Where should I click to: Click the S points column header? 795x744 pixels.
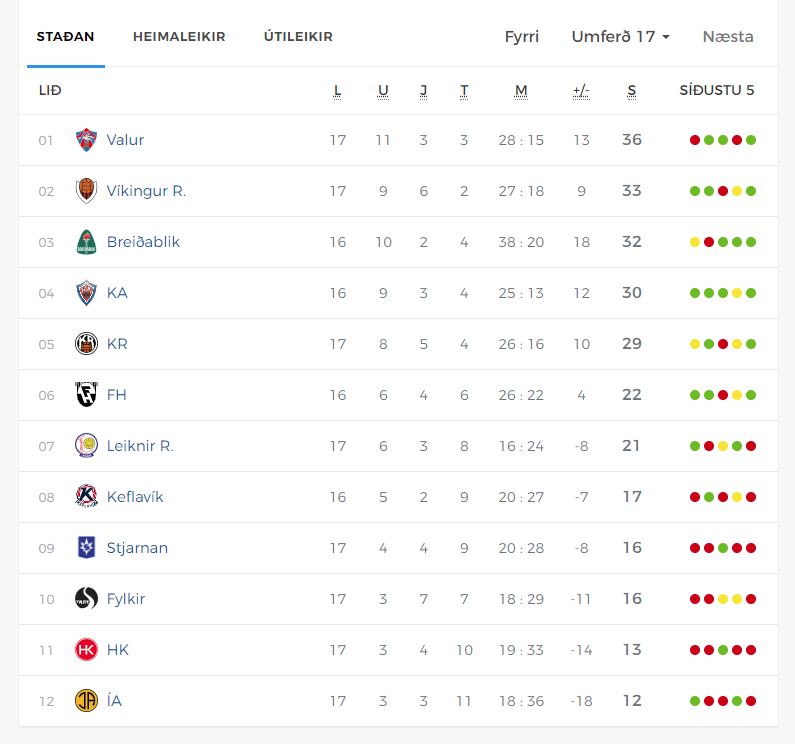[x=632, y=91]
